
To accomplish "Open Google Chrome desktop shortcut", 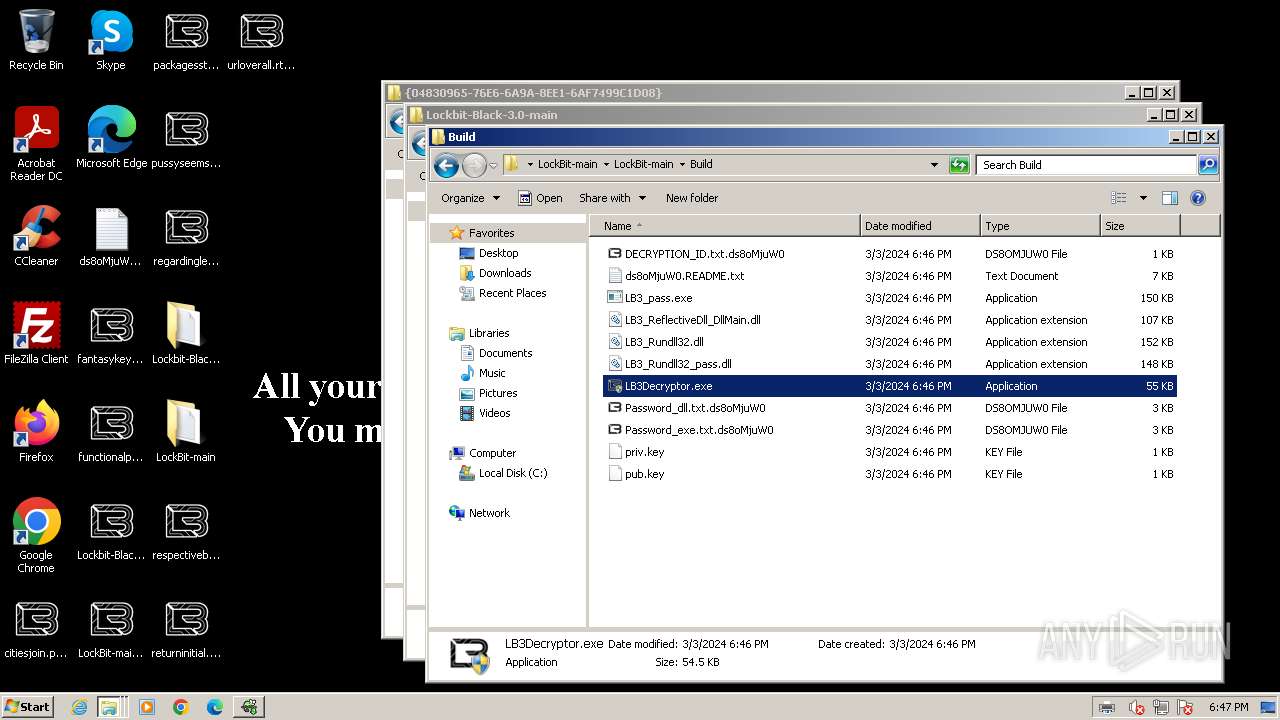I will tap(36, 536).
